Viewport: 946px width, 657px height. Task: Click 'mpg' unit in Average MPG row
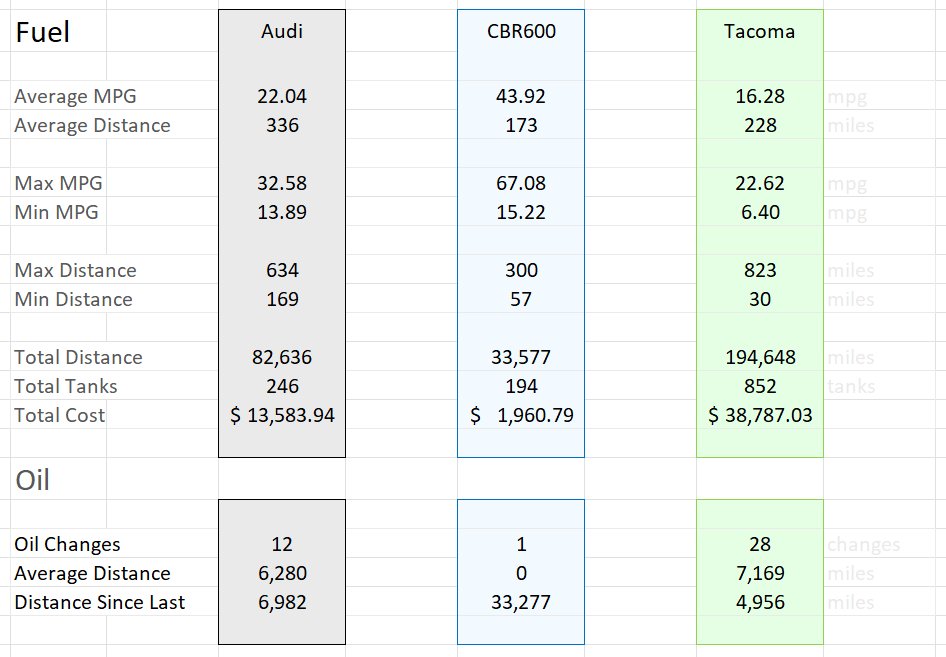847,98
